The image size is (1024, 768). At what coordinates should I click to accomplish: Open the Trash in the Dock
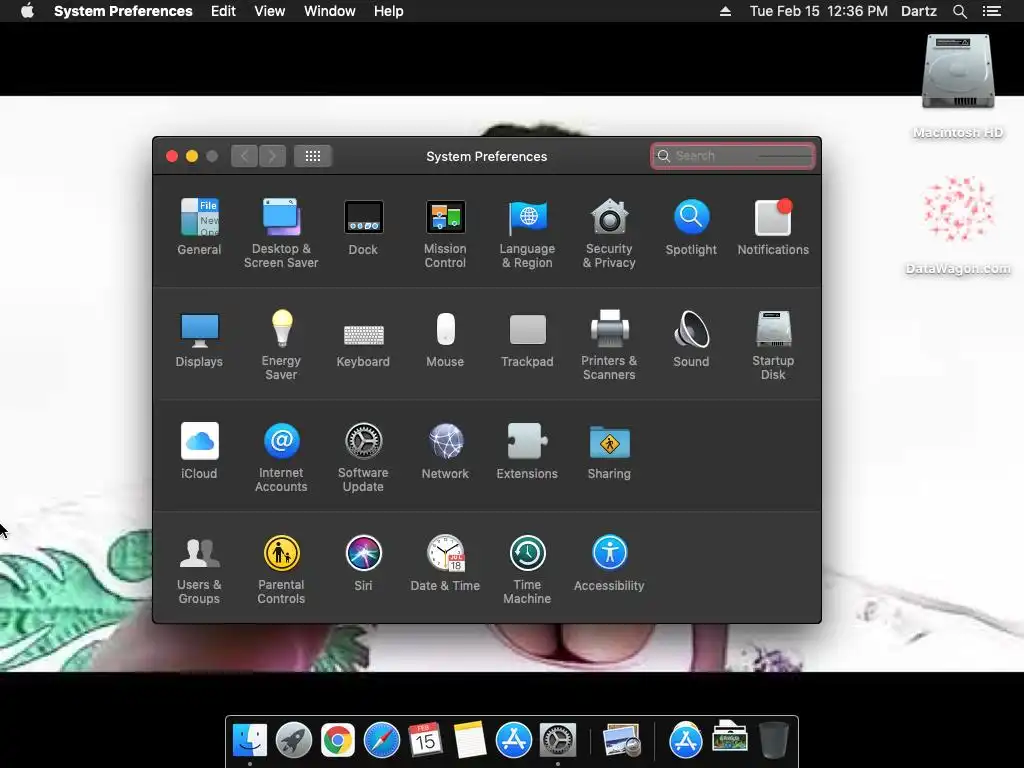(774, 741)
